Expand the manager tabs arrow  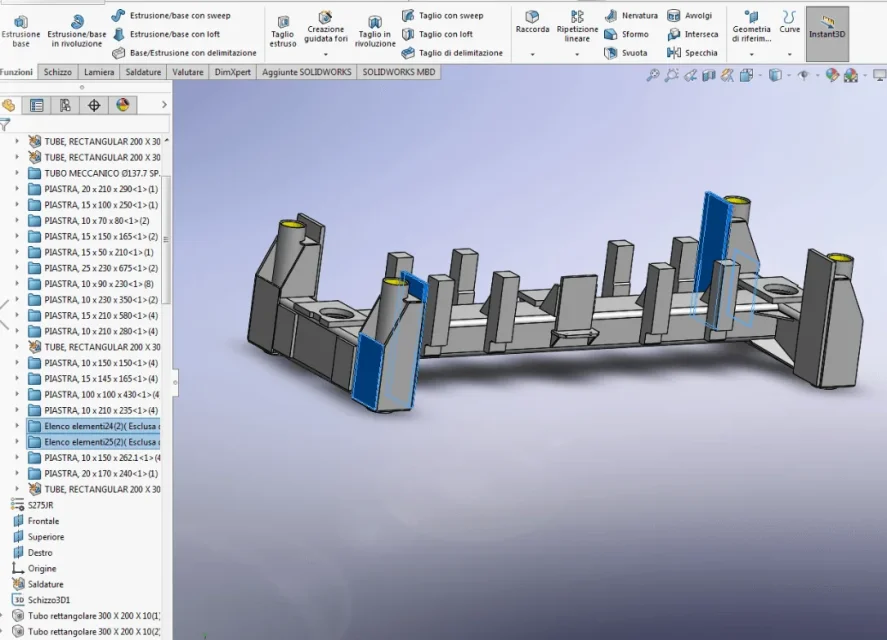(164, 105)
